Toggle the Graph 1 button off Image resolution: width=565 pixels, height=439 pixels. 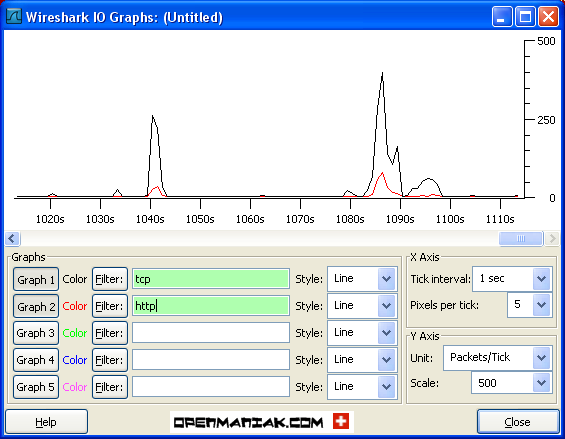(x=36, y=279)
